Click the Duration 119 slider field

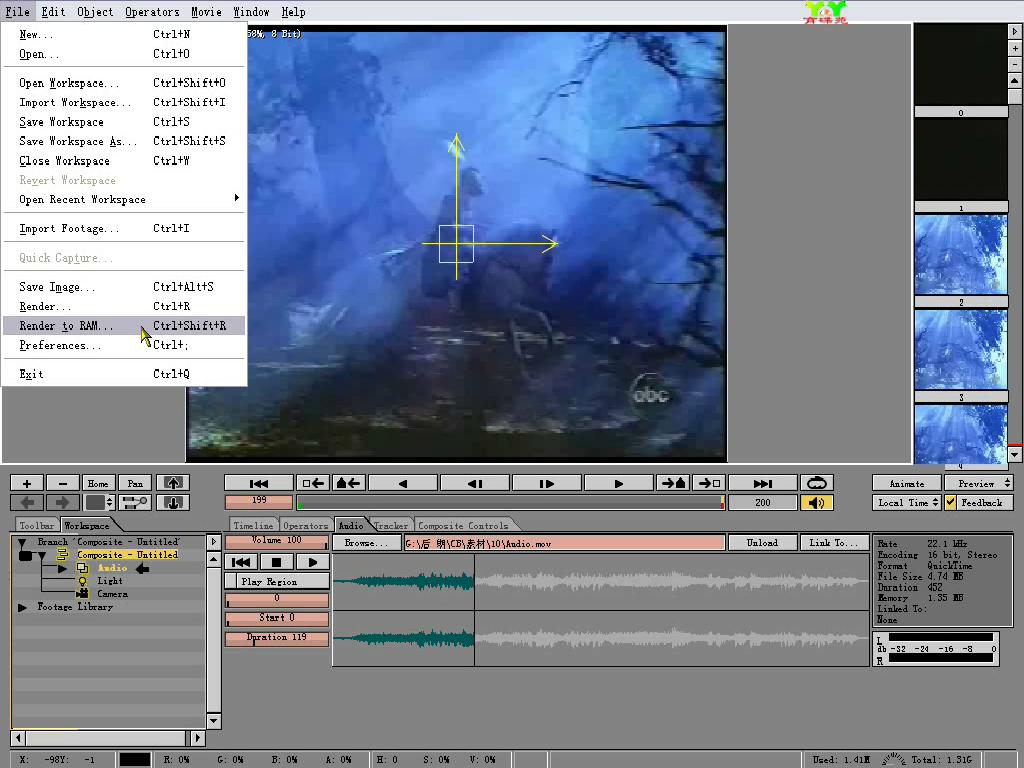pyautogui.click(x=277, y=638)
